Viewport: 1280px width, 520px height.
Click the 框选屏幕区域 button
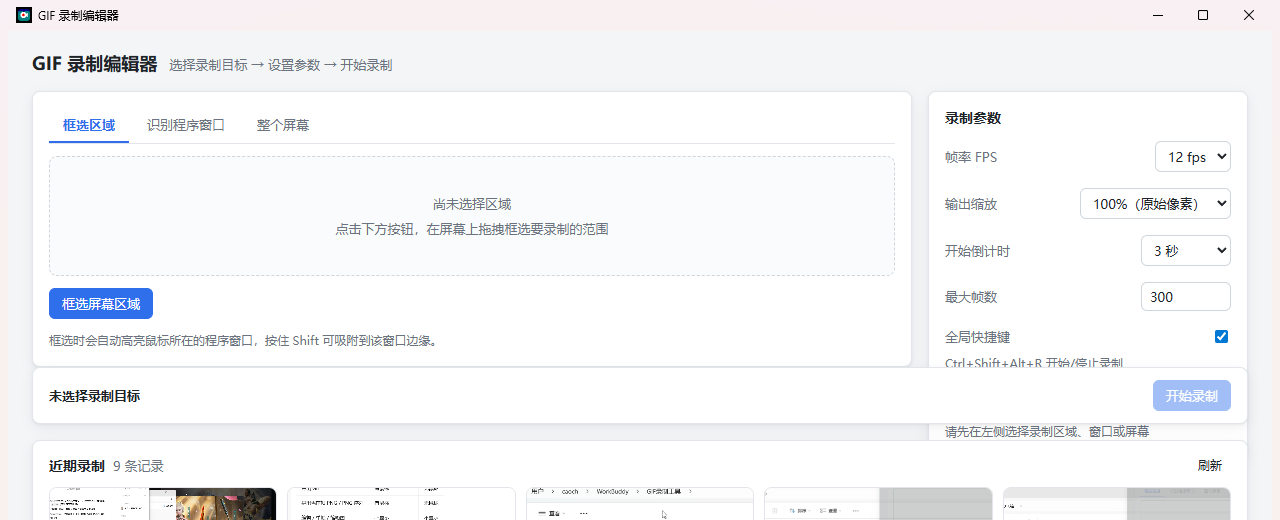click(x=101, y=304)
